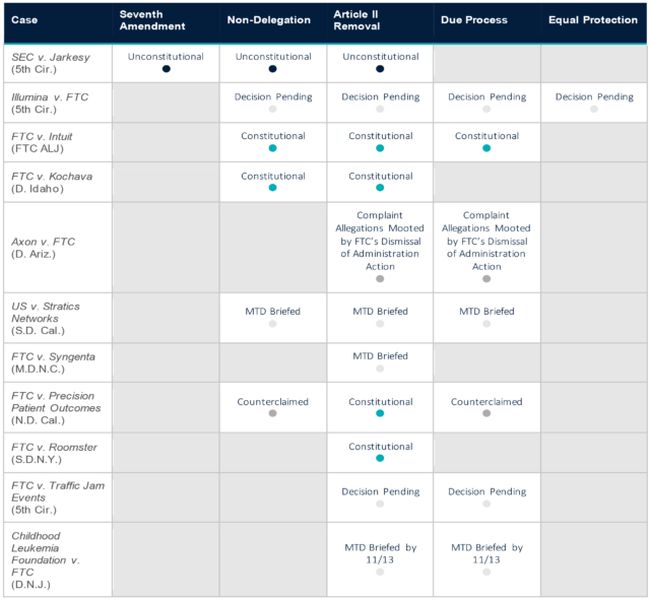Click the teal dot in Kochava Non-Delegation cell

272,187
